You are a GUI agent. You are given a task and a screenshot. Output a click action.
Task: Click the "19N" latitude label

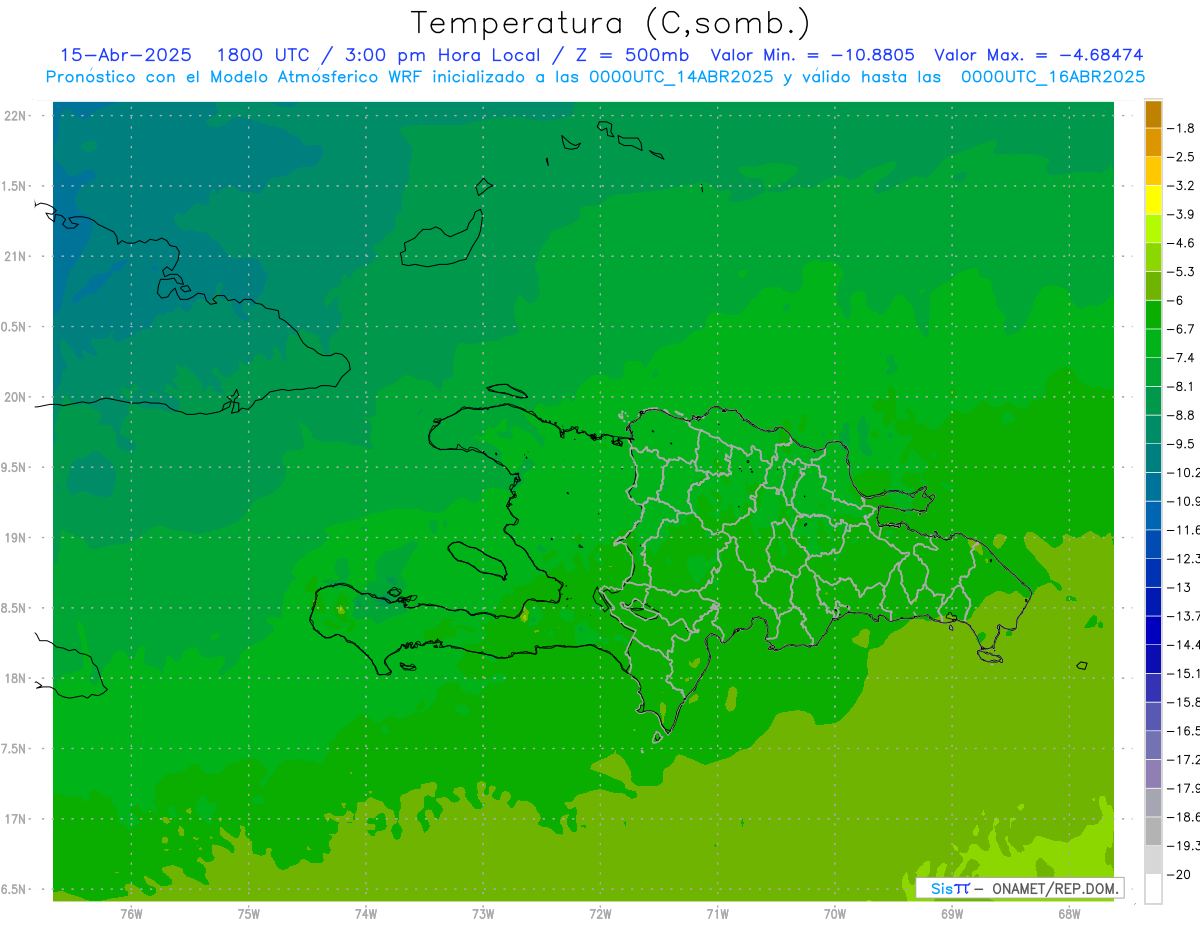pos(14,538)
